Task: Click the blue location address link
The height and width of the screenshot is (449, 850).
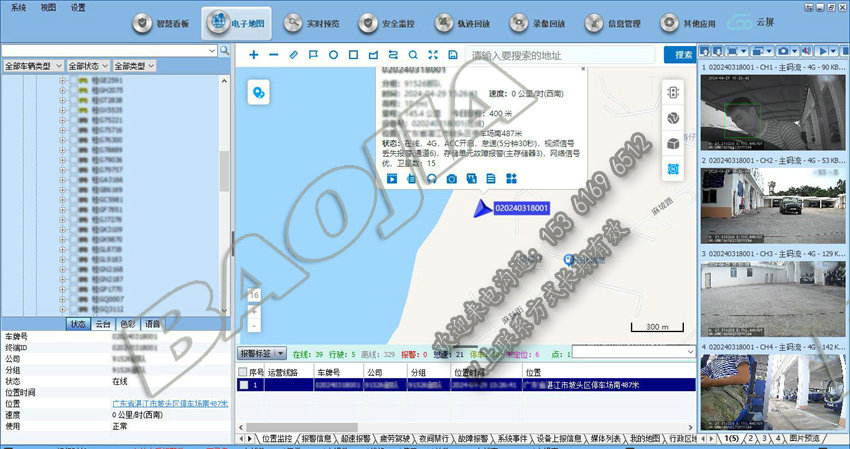Action: (169, 404)
